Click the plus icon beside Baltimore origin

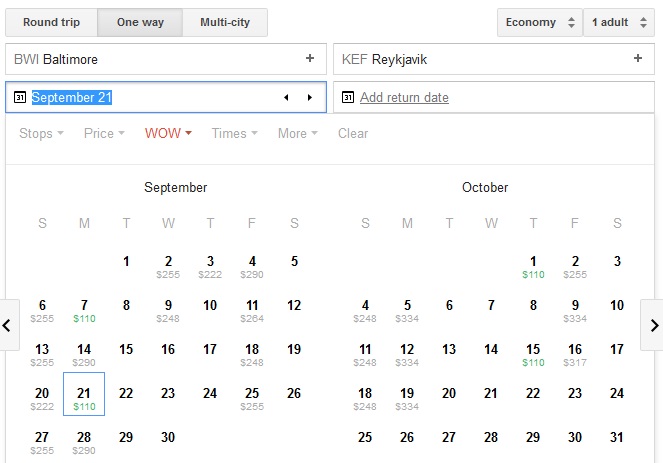tap(309, 59)
